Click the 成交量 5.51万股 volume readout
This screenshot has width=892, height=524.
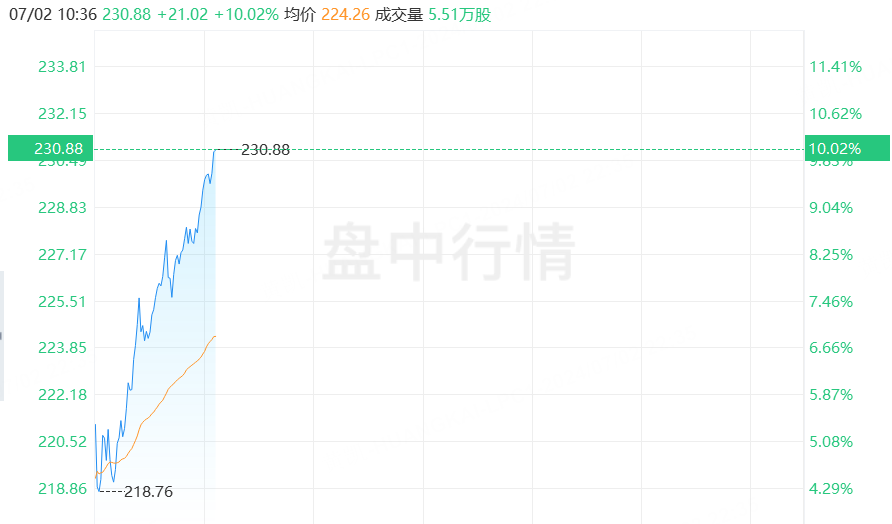point(433,14)
